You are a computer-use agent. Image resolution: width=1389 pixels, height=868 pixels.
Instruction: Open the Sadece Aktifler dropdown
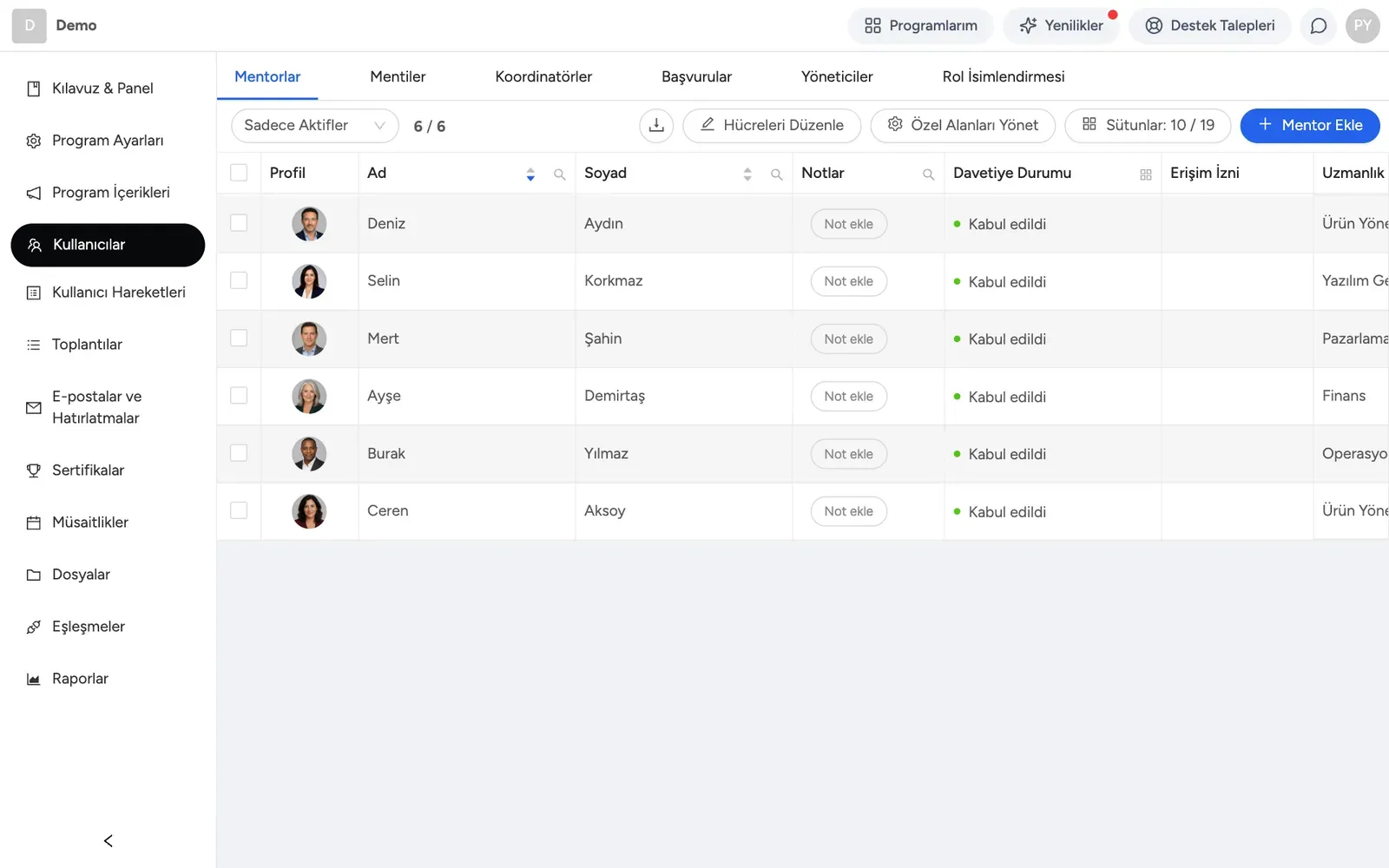[315, 126]
